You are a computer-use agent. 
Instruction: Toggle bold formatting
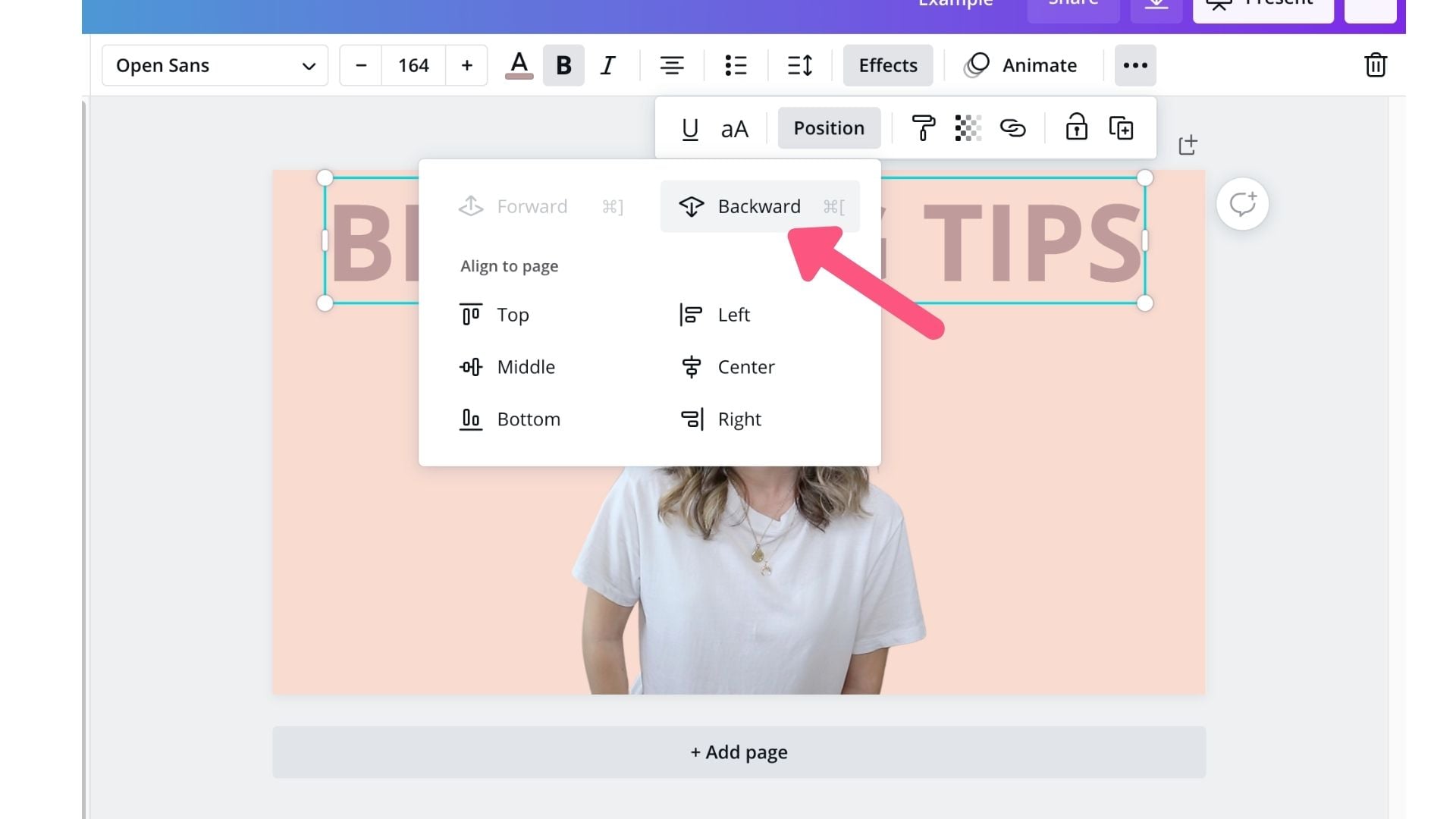point(563,65)
